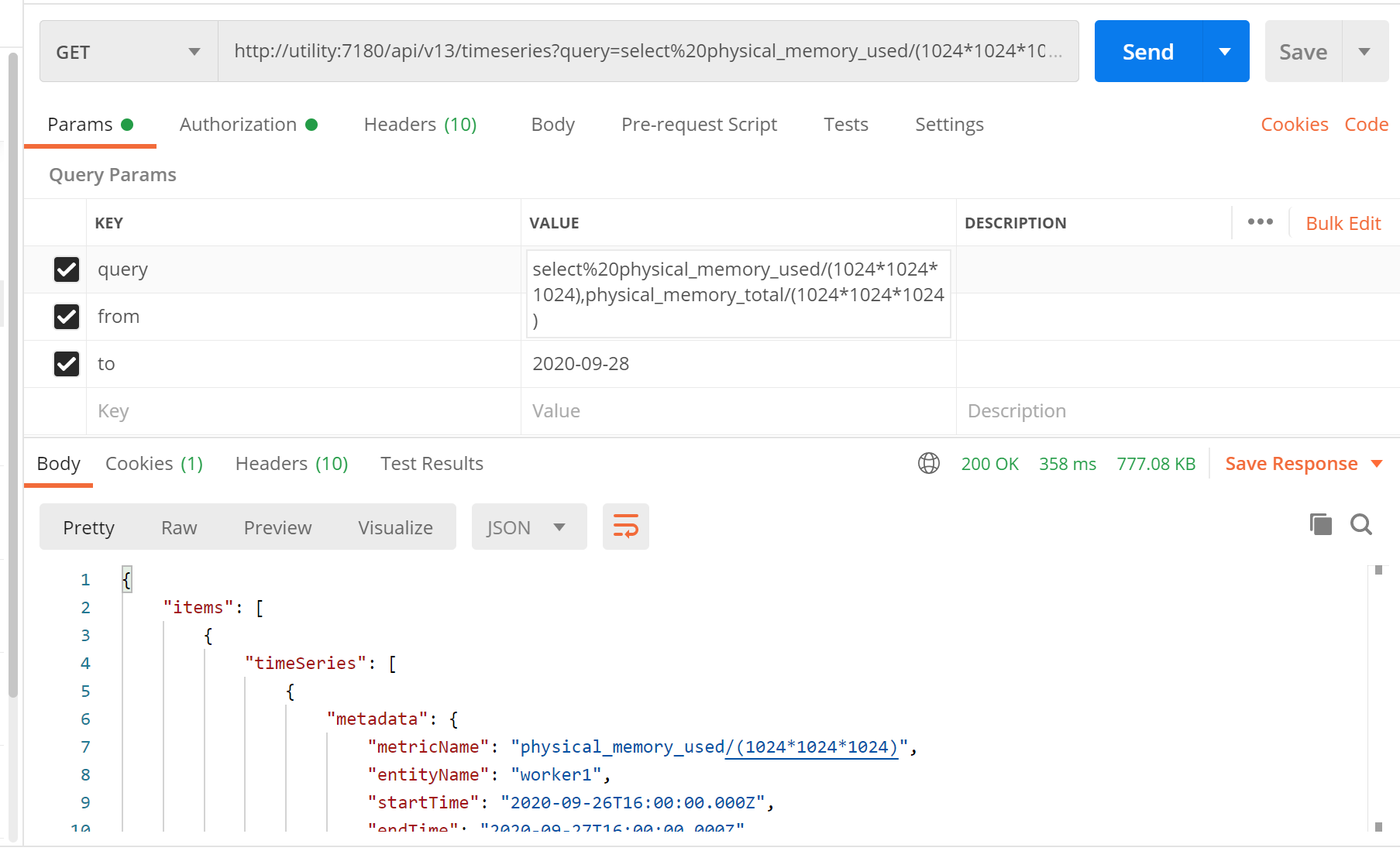The image size is (1400, 851).
Task: Copy response body with copy icon
Action: [1320, 524]
